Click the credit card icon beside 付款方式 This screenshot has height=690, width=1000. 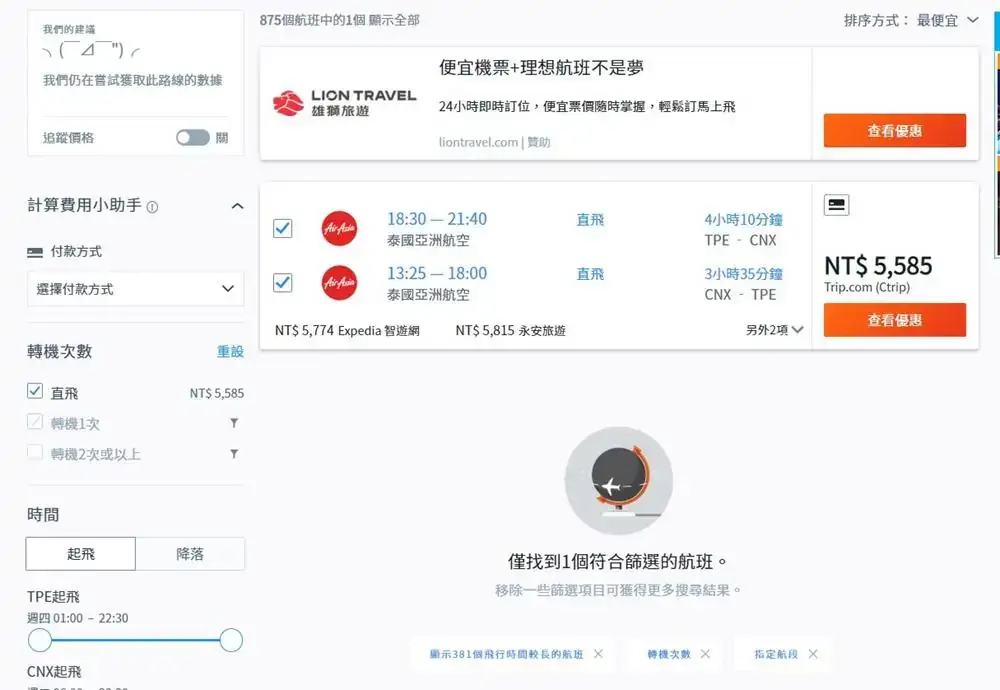point(35,252)
